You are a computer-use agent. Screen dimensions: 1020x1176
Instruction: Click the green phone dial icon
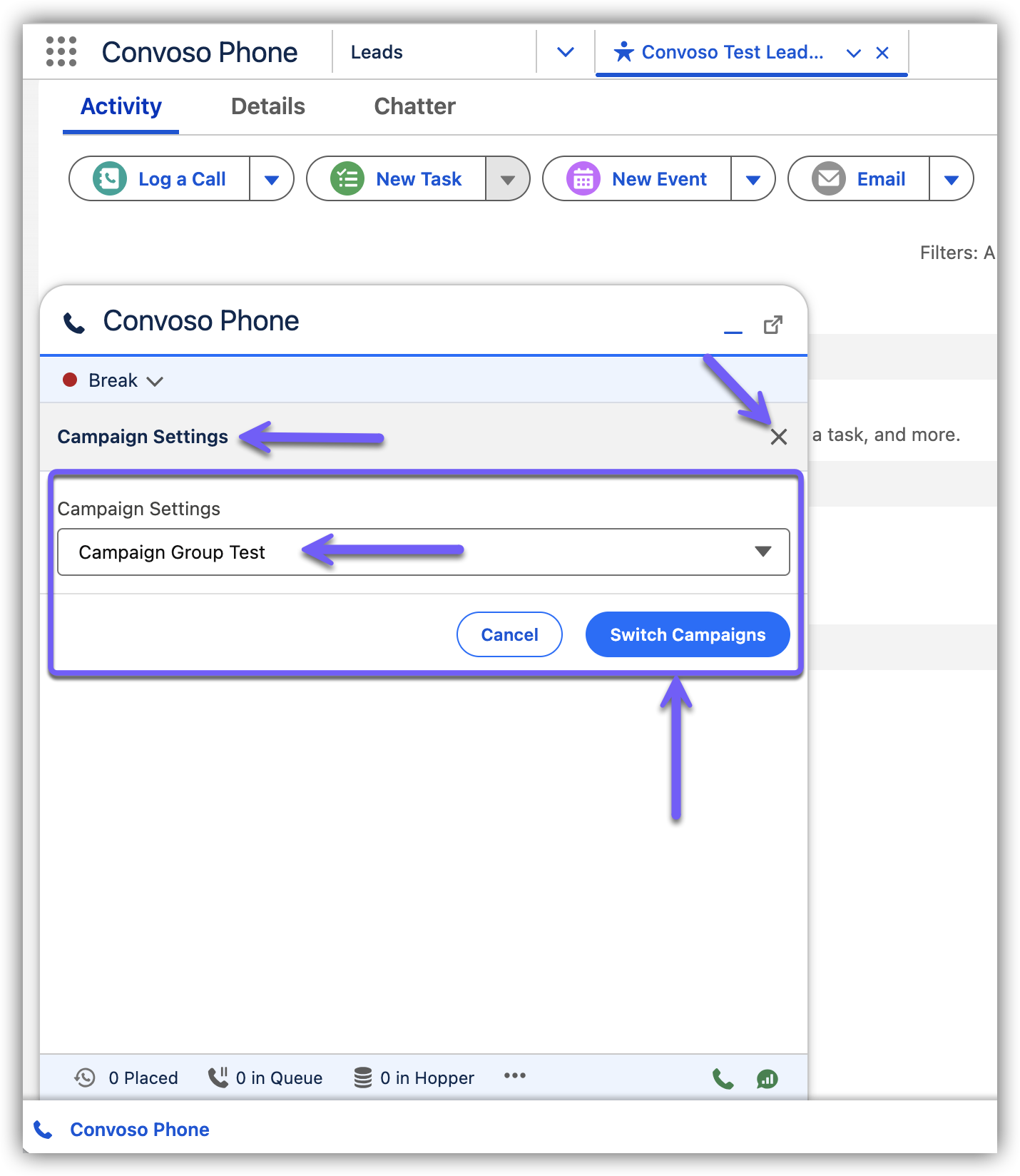tap(723, 1078)
